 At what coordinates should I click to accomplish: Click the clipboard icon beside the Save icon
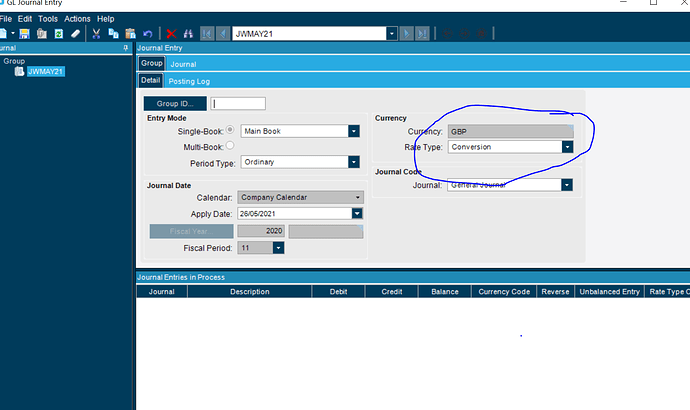point(42,33)
